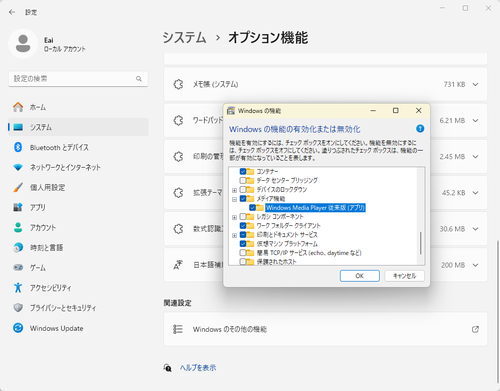
Task: Click the ホーム house icon in sidebar
Action: click(x=18, y=107)
